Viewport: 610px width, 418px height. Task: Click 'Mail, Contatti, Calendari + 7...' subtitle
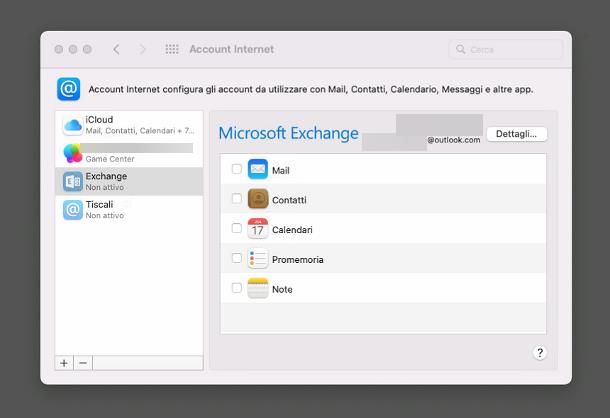[140, 130]
